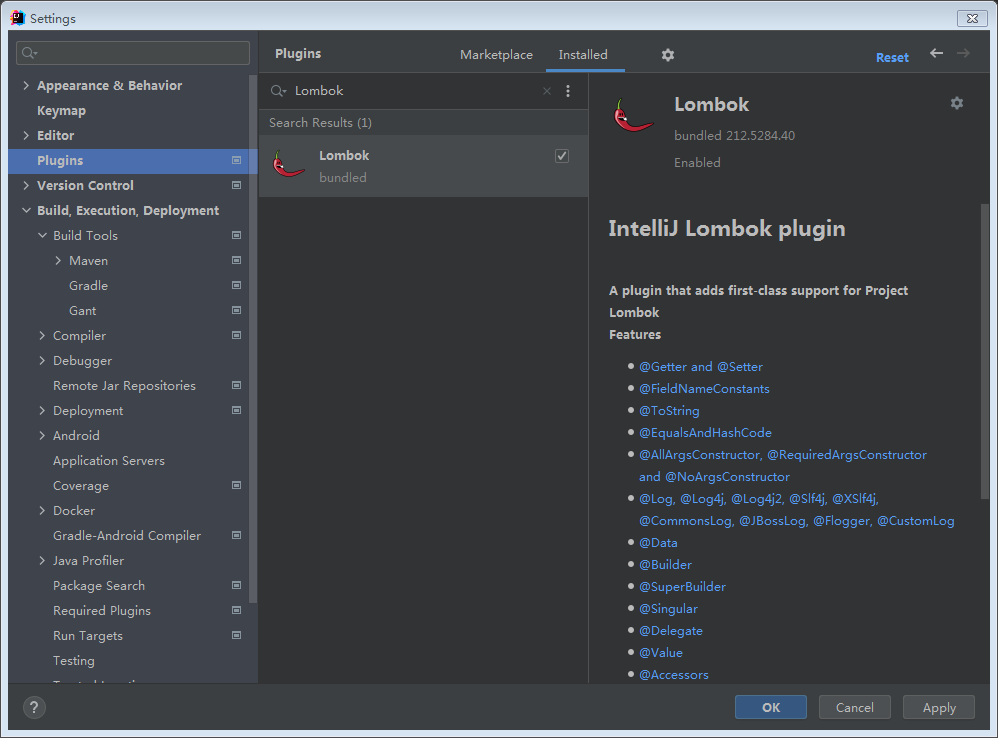
Task: Open the @Builder link
Action: click(665, 564)
